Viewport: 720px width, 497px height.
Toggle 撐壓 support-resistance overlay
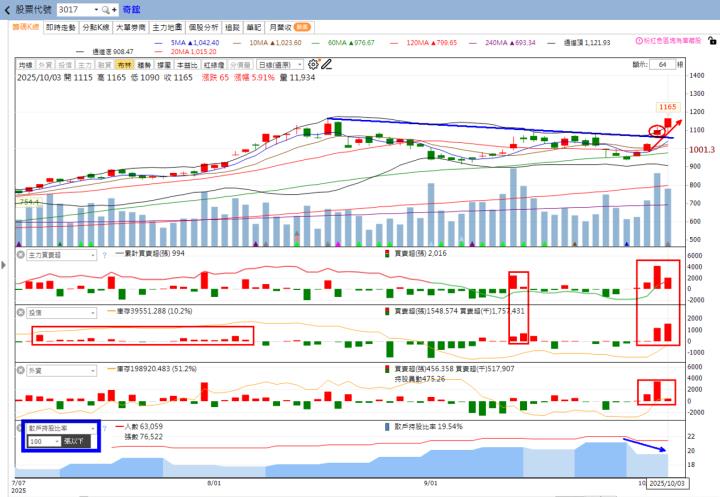[164, 65]
